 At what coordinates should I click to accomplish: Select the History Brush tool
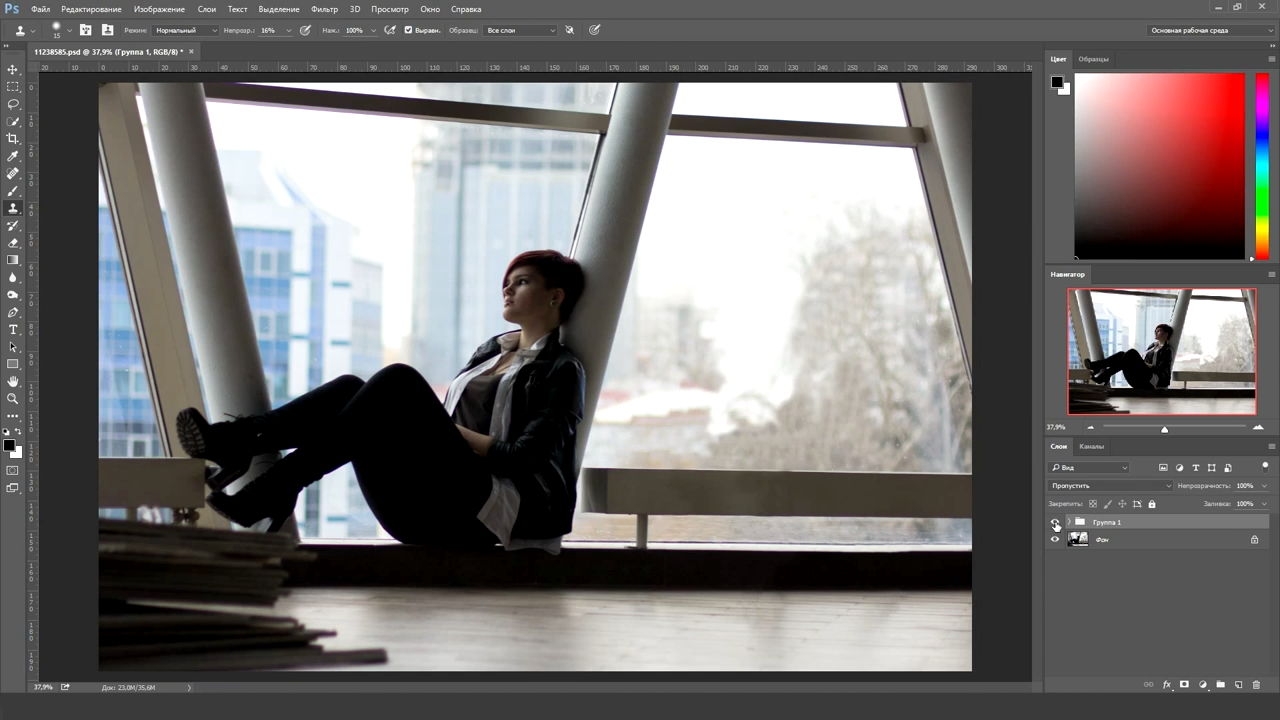pos(13,226)
